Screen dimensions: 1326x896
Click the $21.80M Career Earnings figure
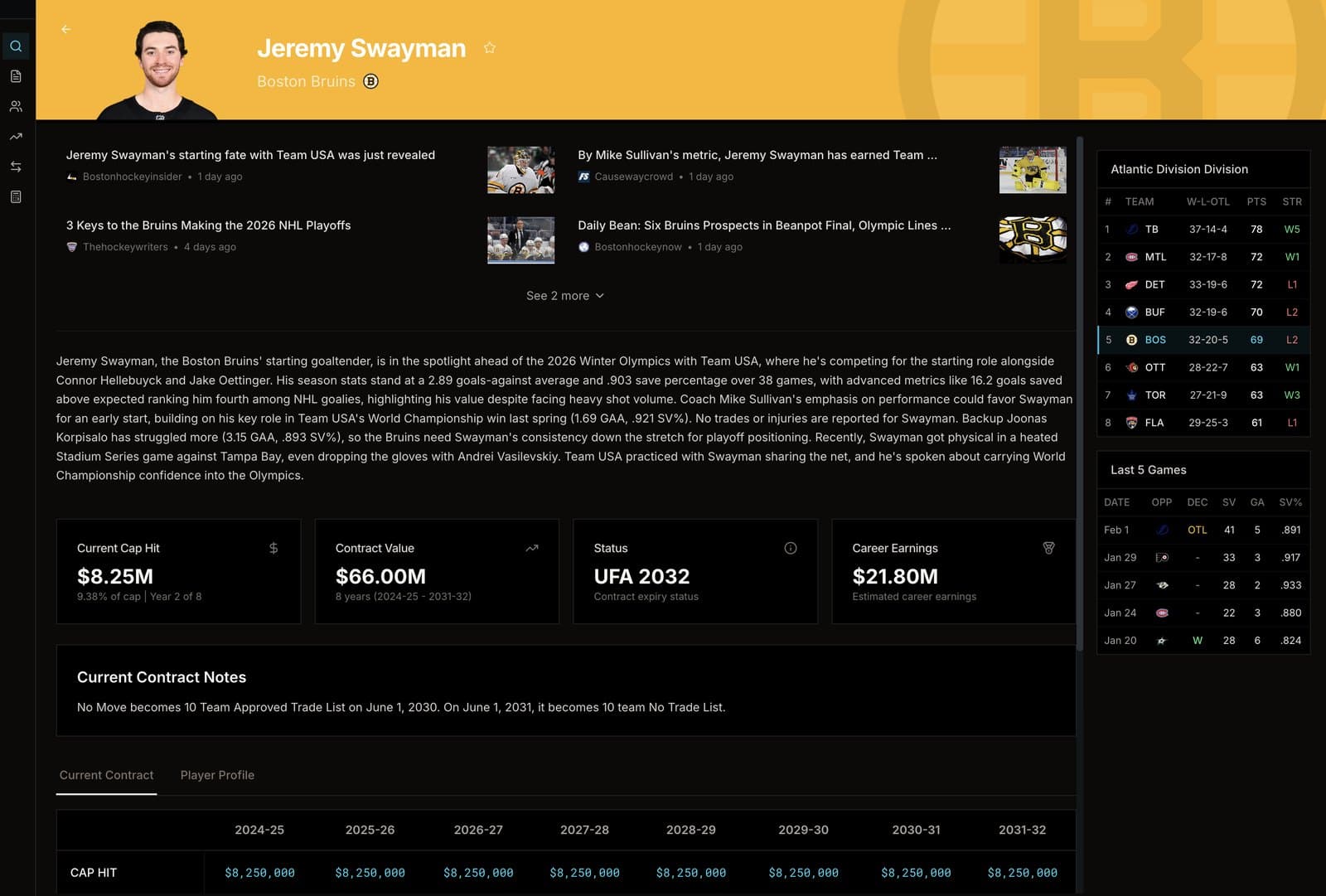[x=895, y=576]
